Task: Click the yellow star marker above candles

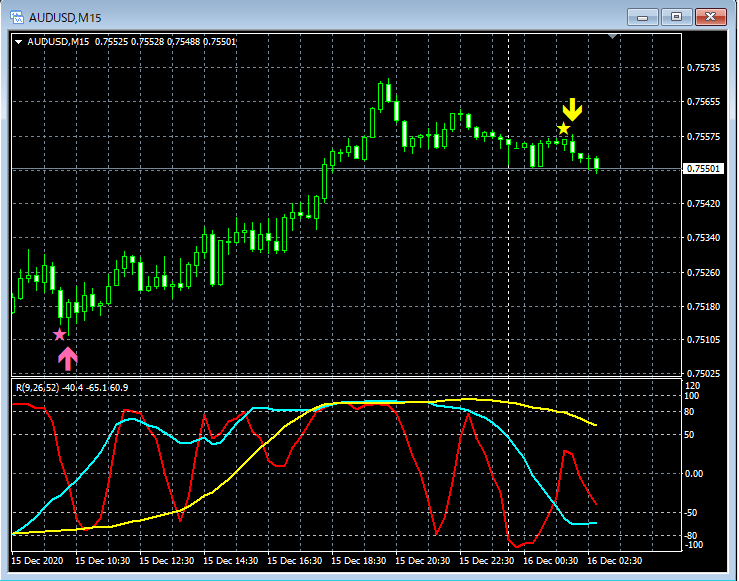Action: [x=564, y=128]
